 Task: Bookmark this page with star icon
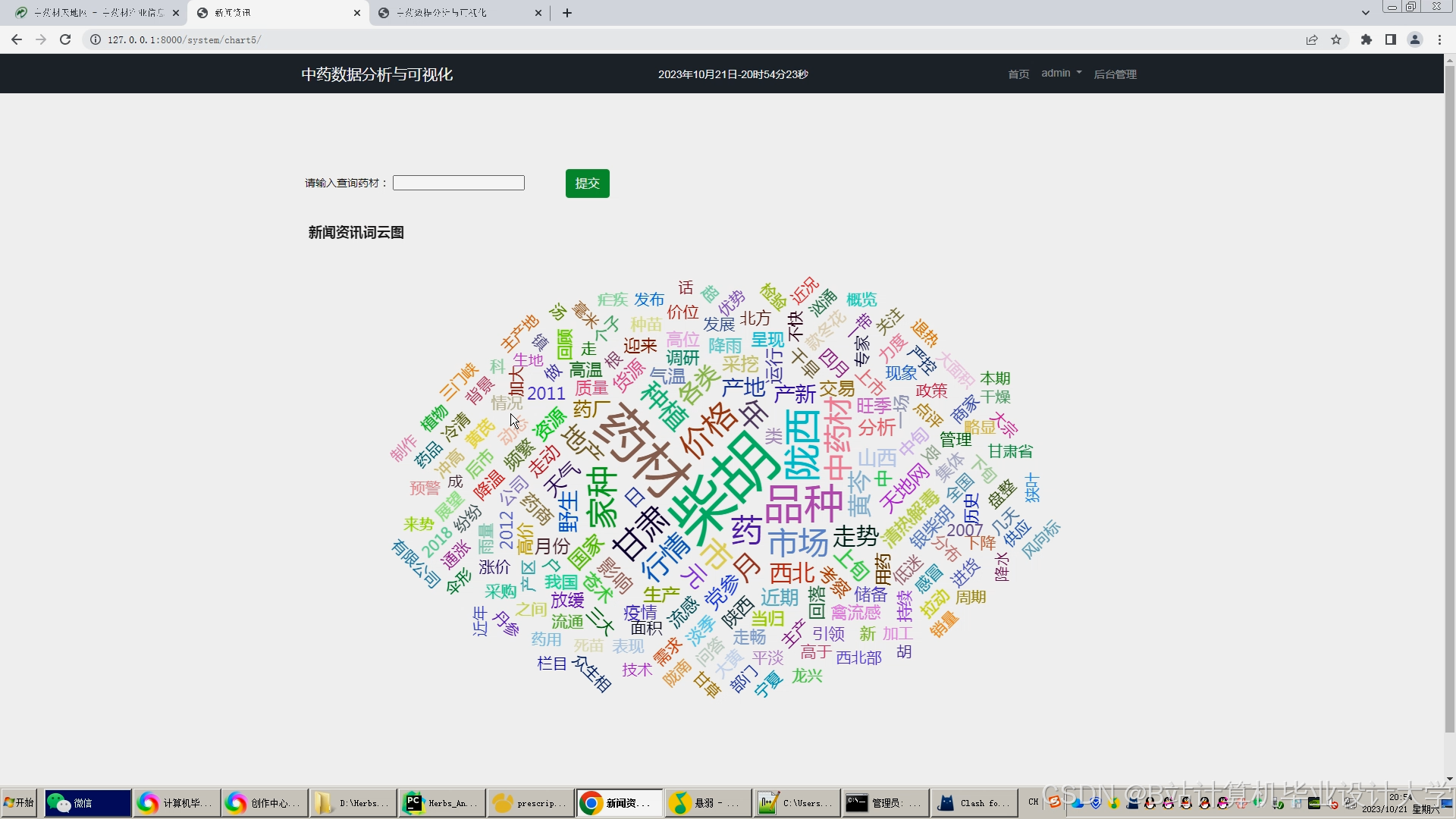[x=1336, y=39]
